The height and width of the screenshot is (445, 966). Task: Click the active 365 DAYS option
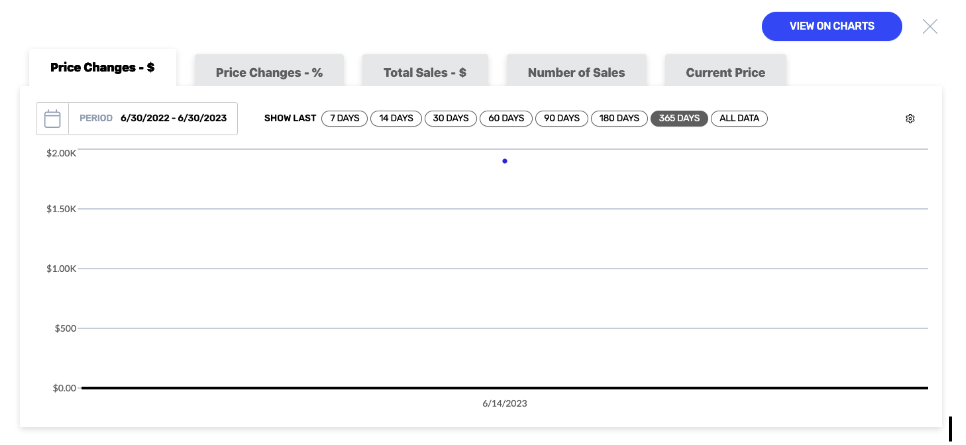click(x=680, y=118)
